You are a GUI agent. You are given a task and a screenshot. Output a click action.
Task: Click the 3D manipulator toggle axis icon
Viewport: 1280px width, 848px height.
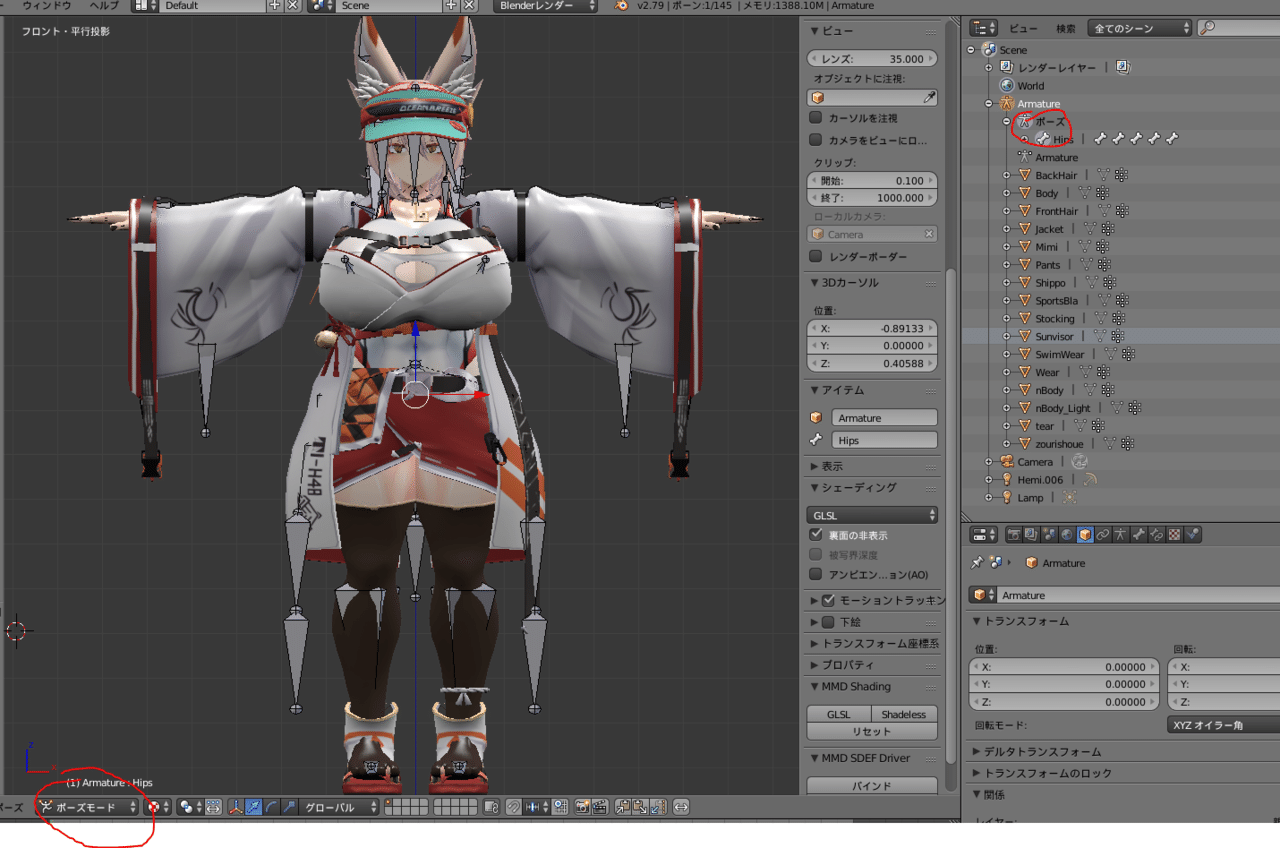[237, 807]
